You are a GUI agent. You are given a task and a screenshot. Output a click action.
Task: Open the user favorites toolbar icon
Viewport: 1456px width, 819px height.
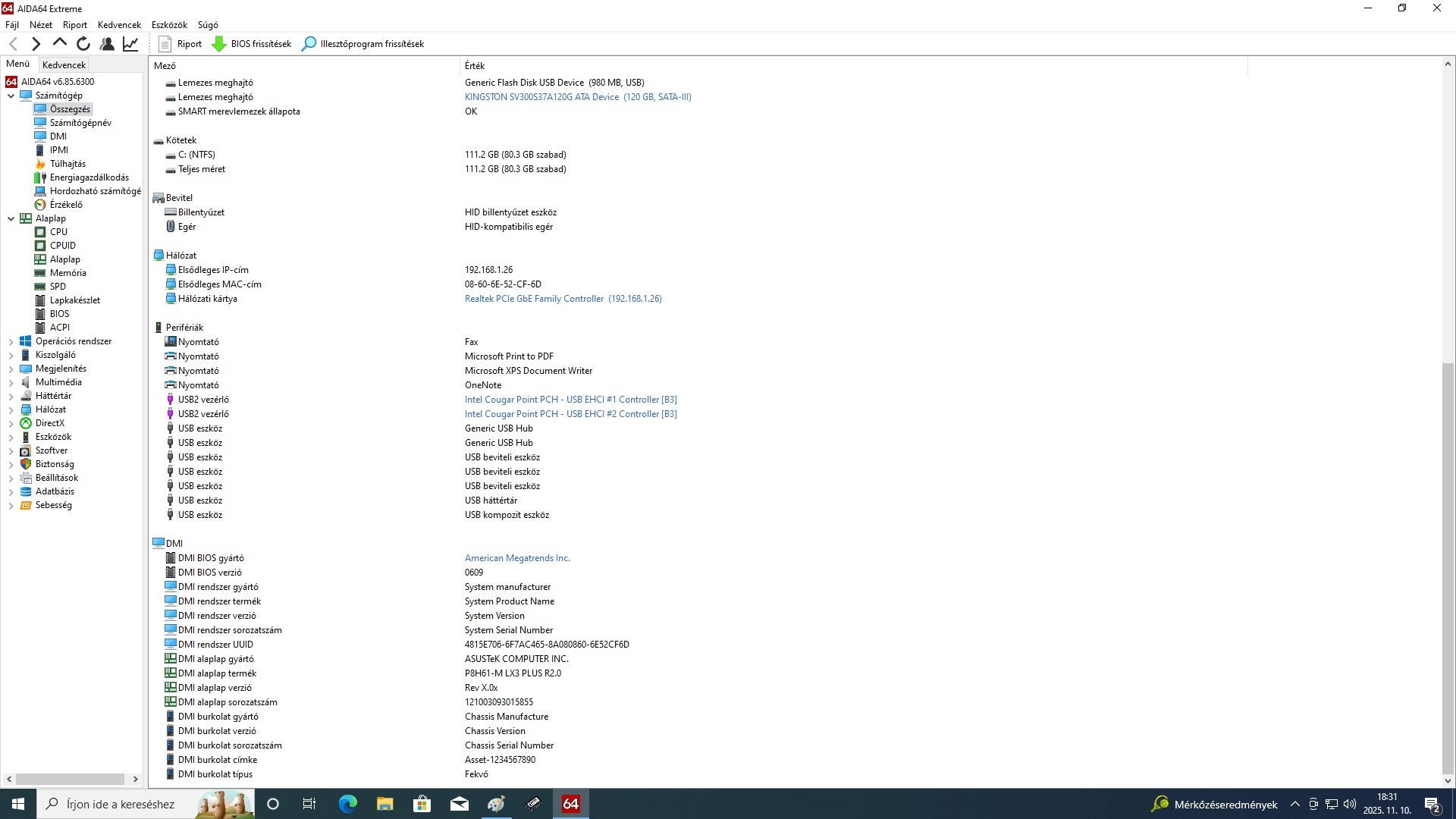tap(107, 44)
